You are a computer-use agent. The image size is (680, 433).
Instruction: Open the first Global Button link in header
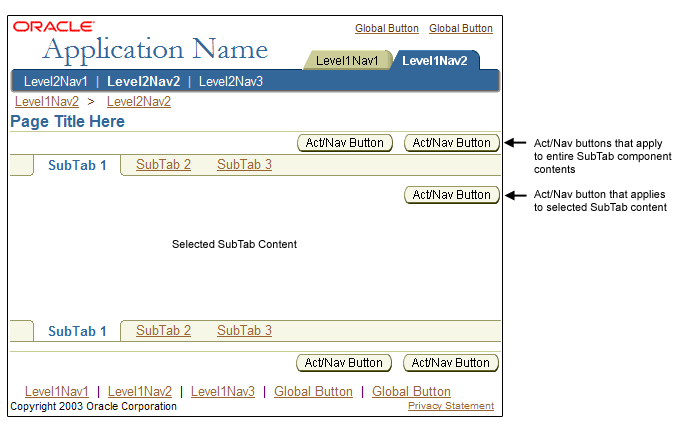[x=387, y=28]
